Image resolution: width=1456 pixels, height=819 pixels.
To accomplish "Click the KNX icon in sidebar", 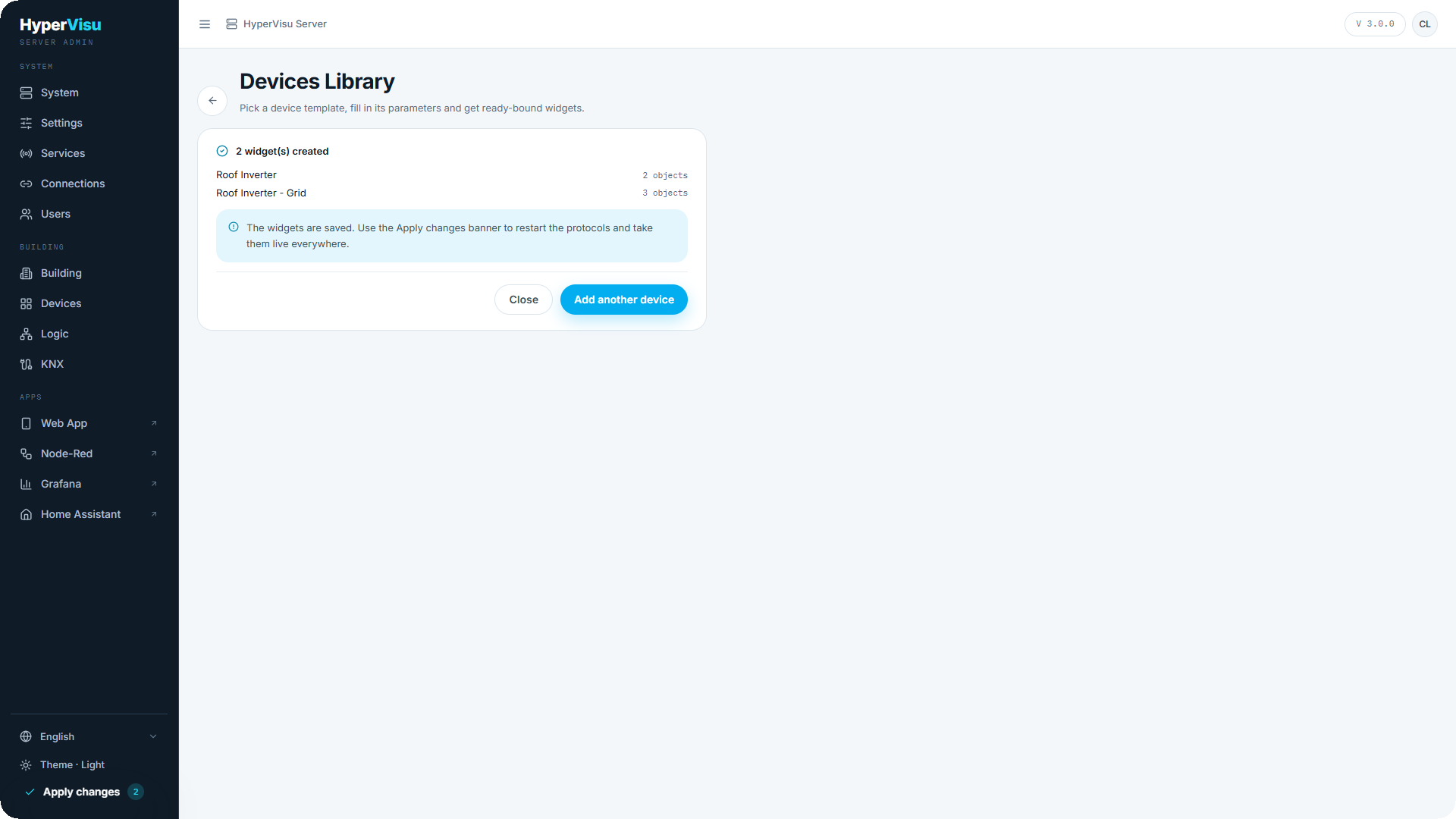I will pos(26,364).
